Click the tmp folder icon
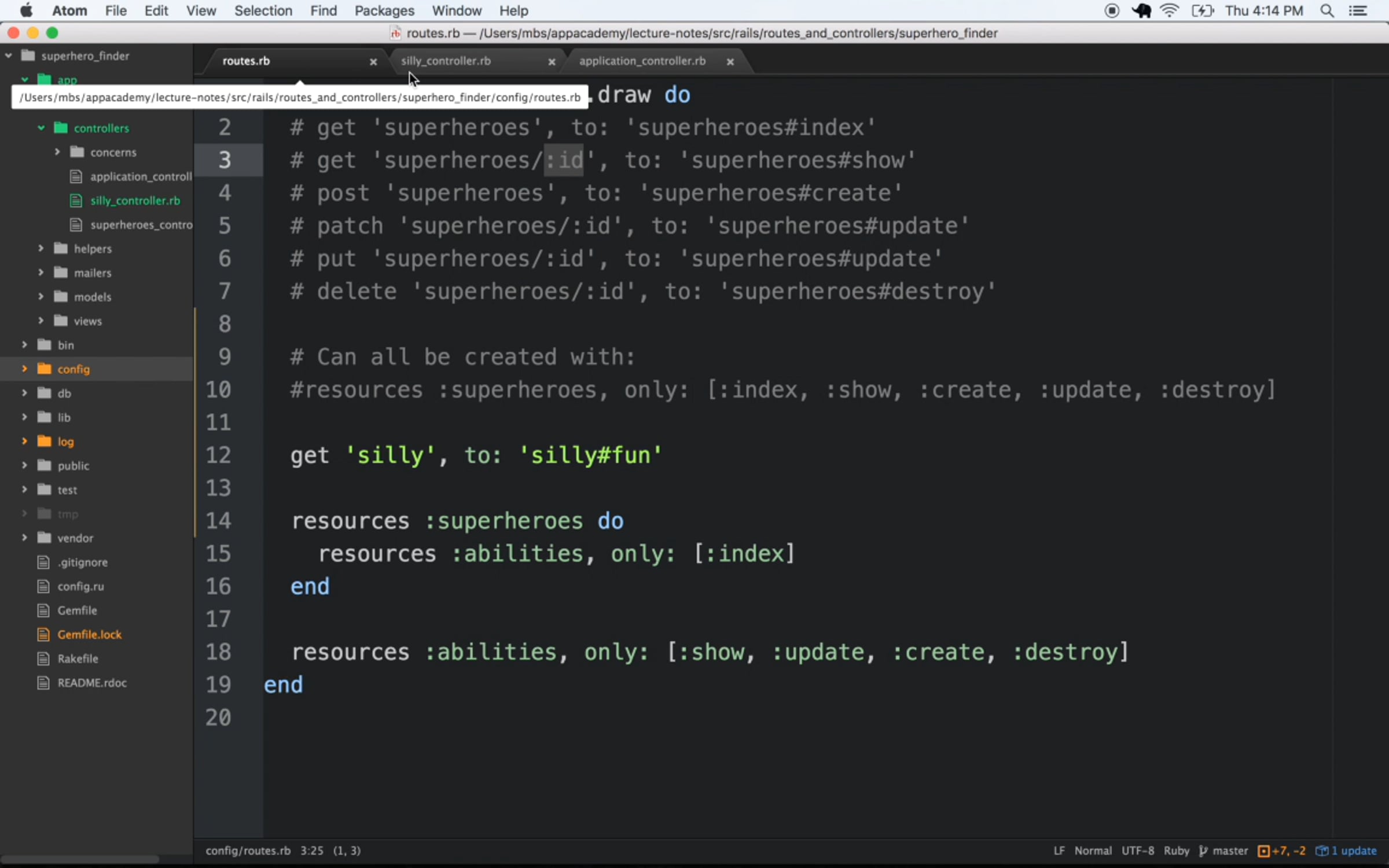This screenshot has height=868, width=1389. pos(44,513)
